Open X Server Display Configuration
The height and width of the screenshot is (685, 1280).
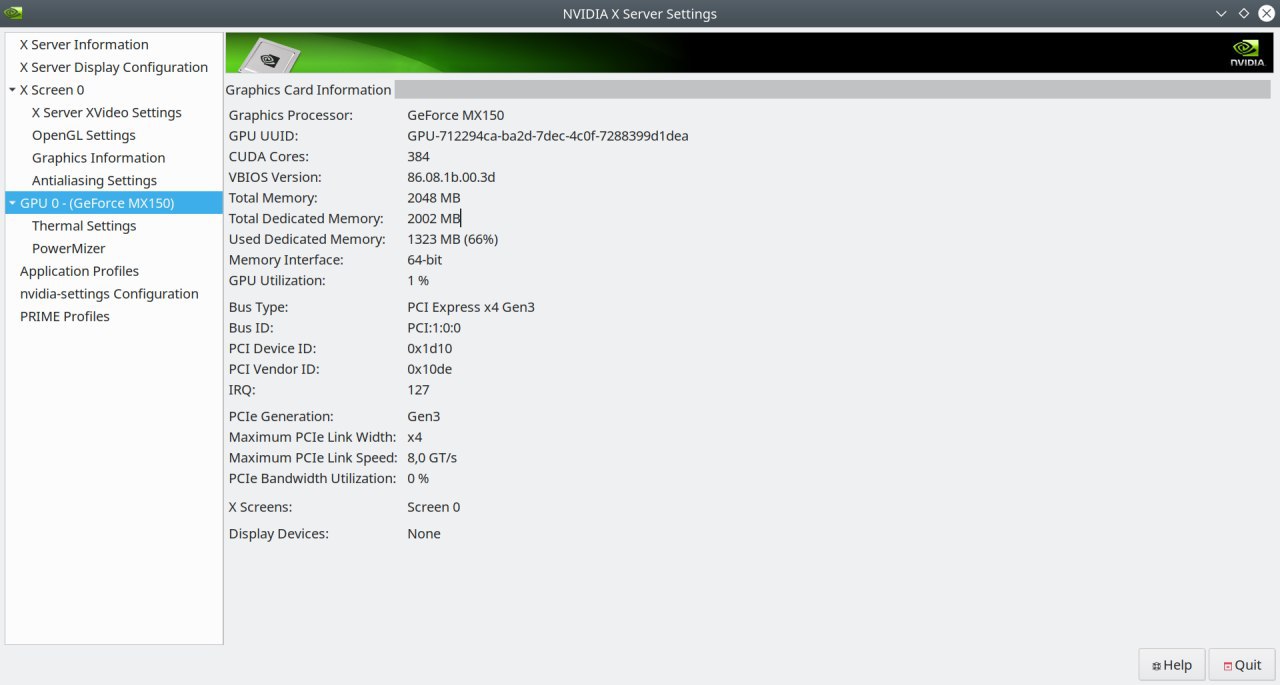click(114, 68)
